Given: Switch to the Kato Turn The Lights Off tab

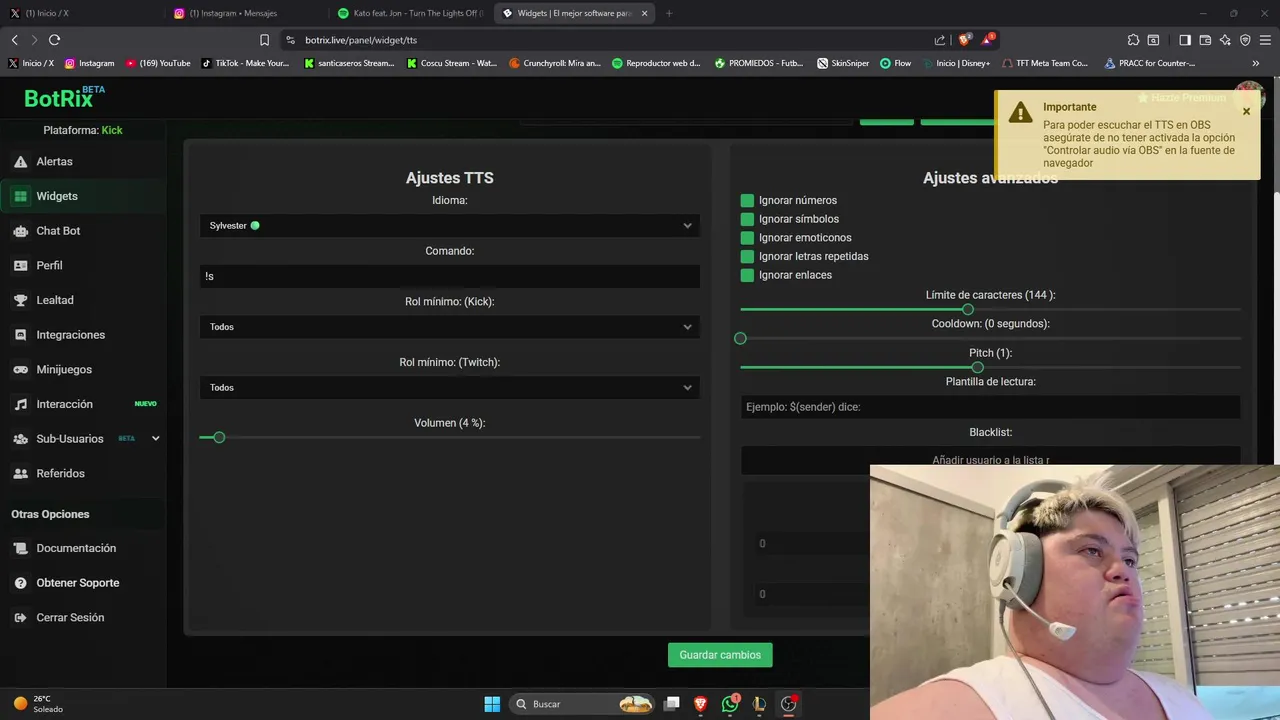Looking at the screenshot, I should click(x=410, y=13).
